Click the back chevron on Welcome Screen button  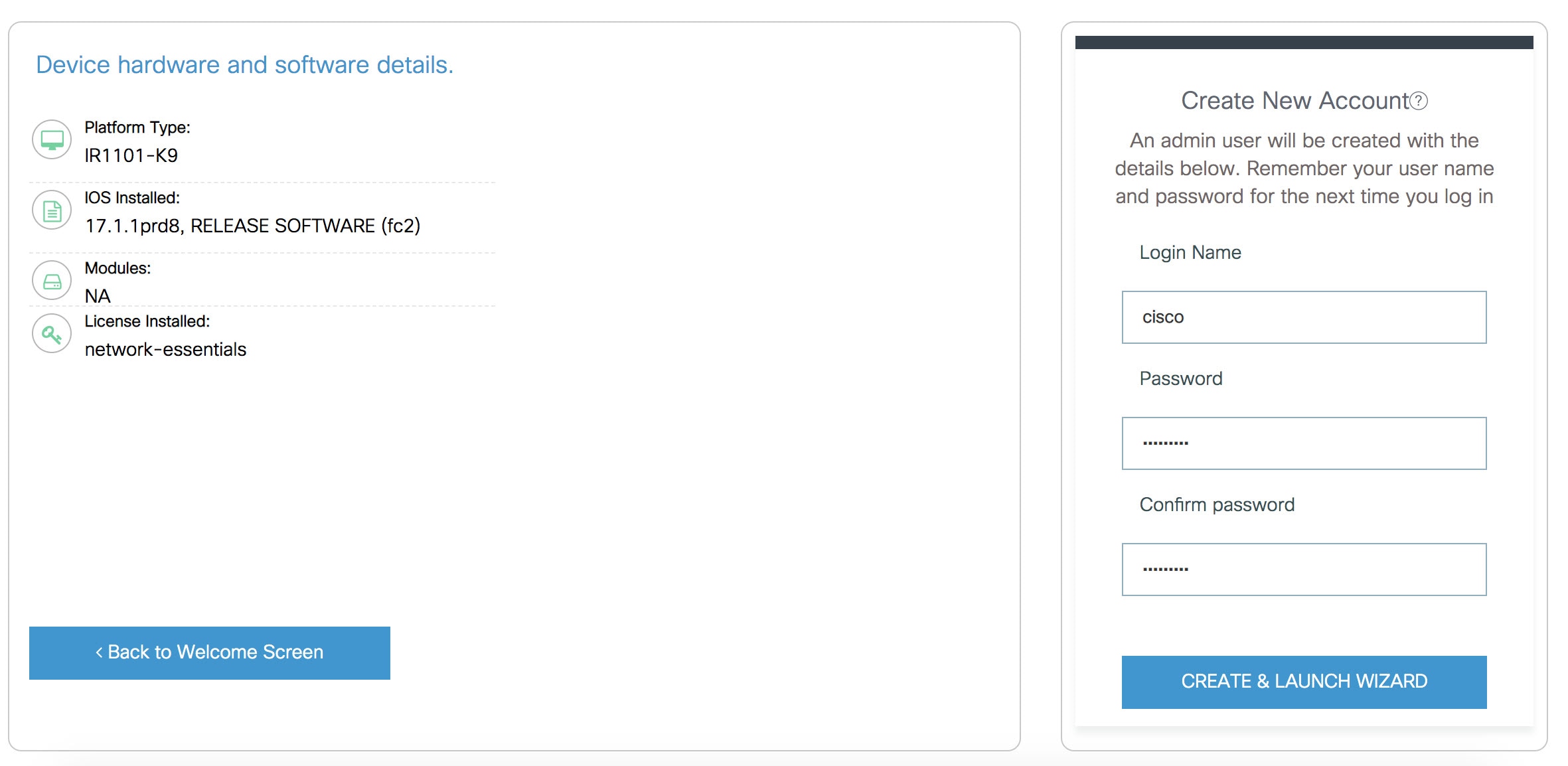[x=99, y=652]
